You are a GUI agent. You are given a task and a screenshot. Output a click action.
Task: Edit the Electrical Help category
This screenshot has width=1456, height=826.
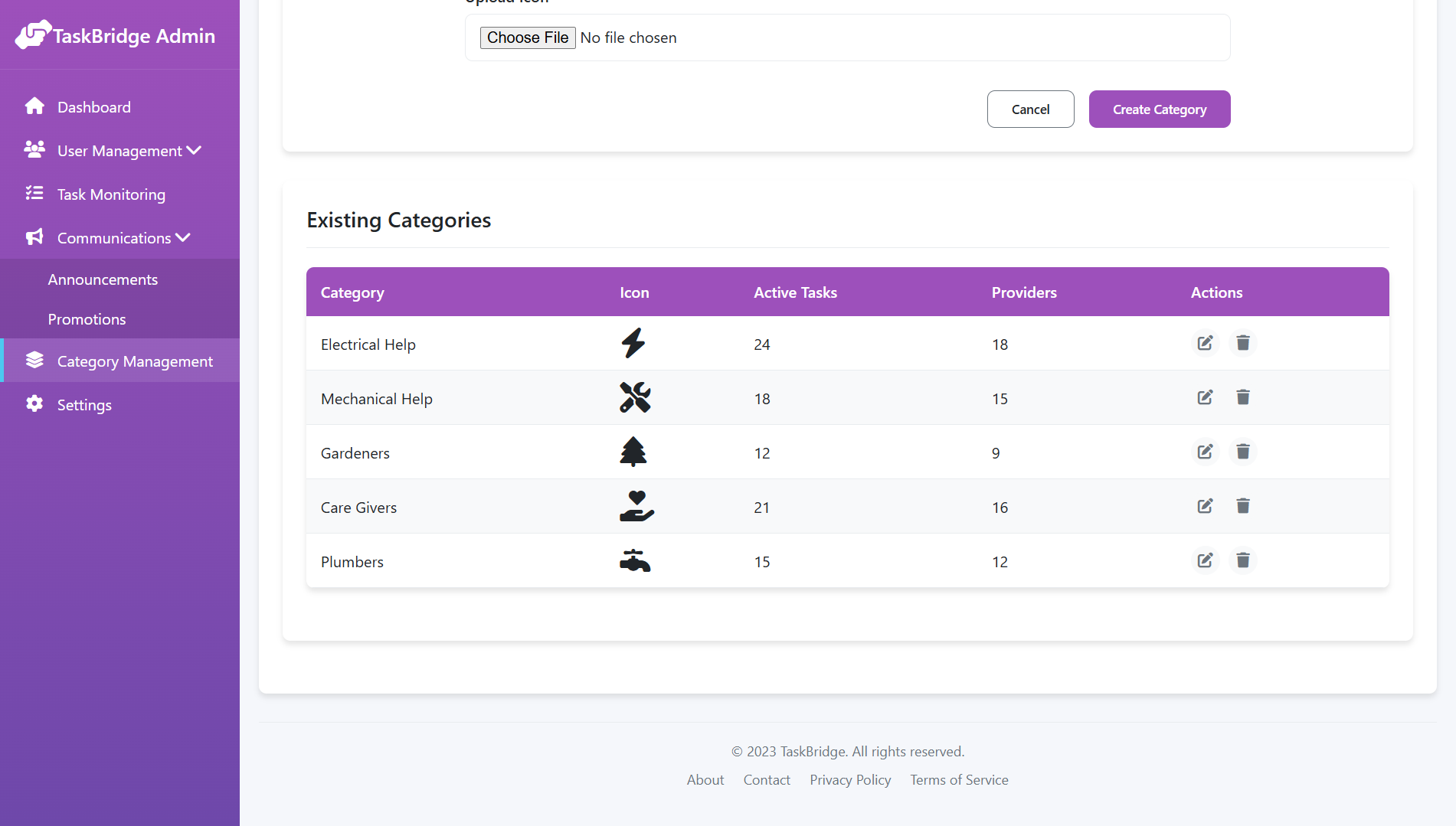click(x=1205, y=343)
